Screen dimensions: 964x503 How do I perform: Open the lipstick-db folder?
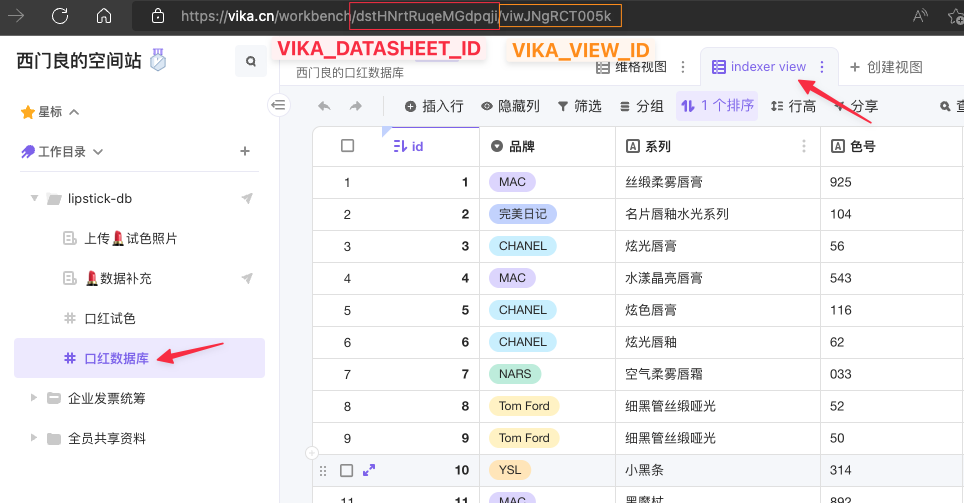[x=100, y=199]
